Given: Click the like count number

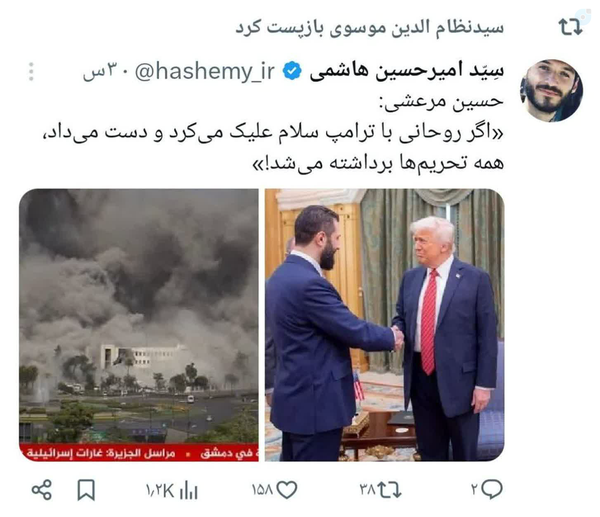Looking at the screenshot, I should tap(262, 490).
